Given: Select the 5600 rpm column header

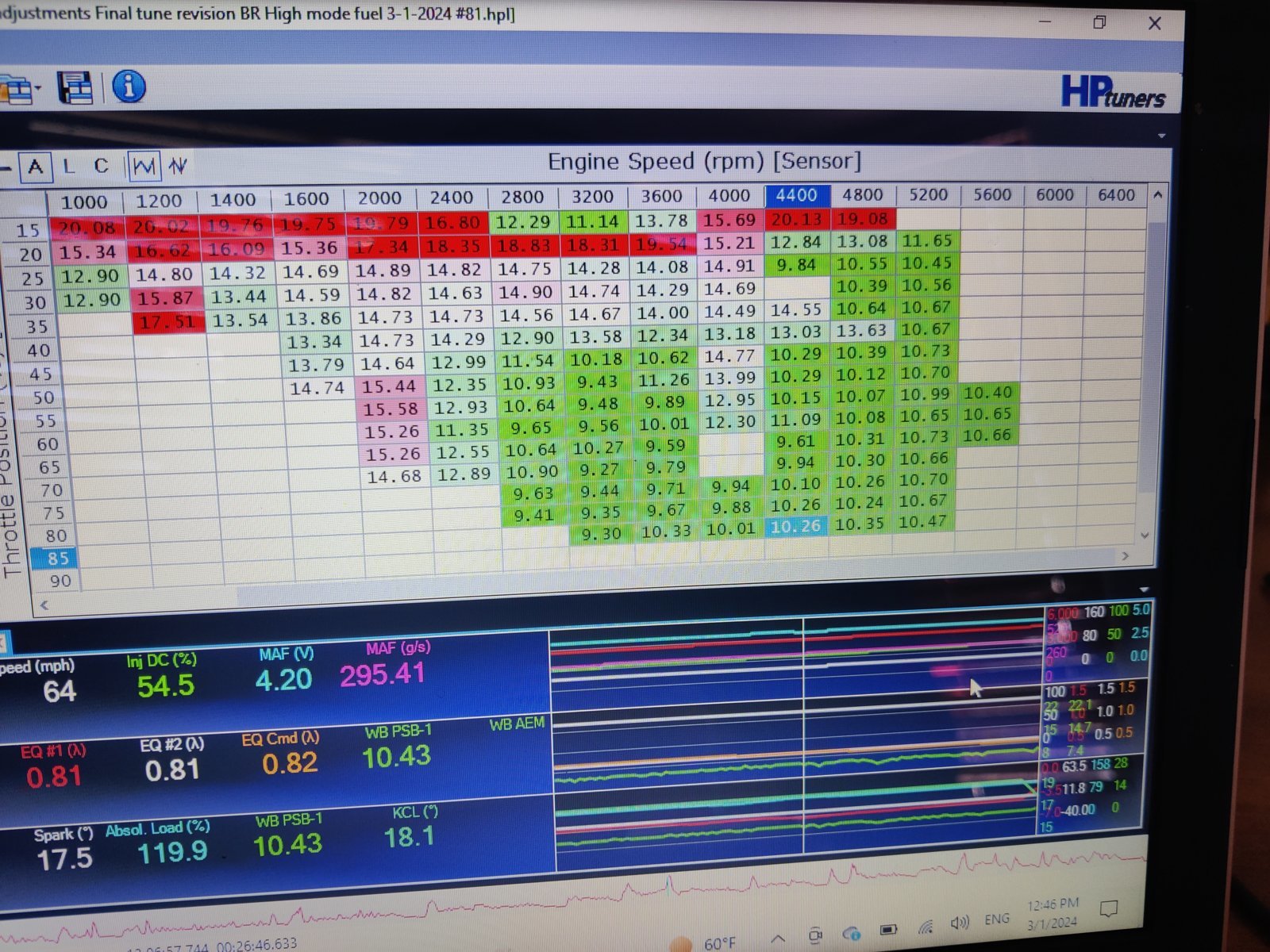Looking at the screenshot, I should click(992, 195).
